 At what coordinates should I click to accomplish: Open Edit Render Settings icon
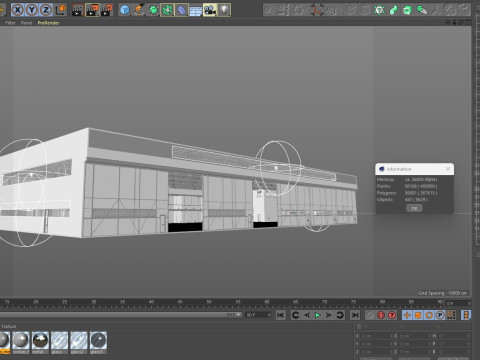coord(107,10)
